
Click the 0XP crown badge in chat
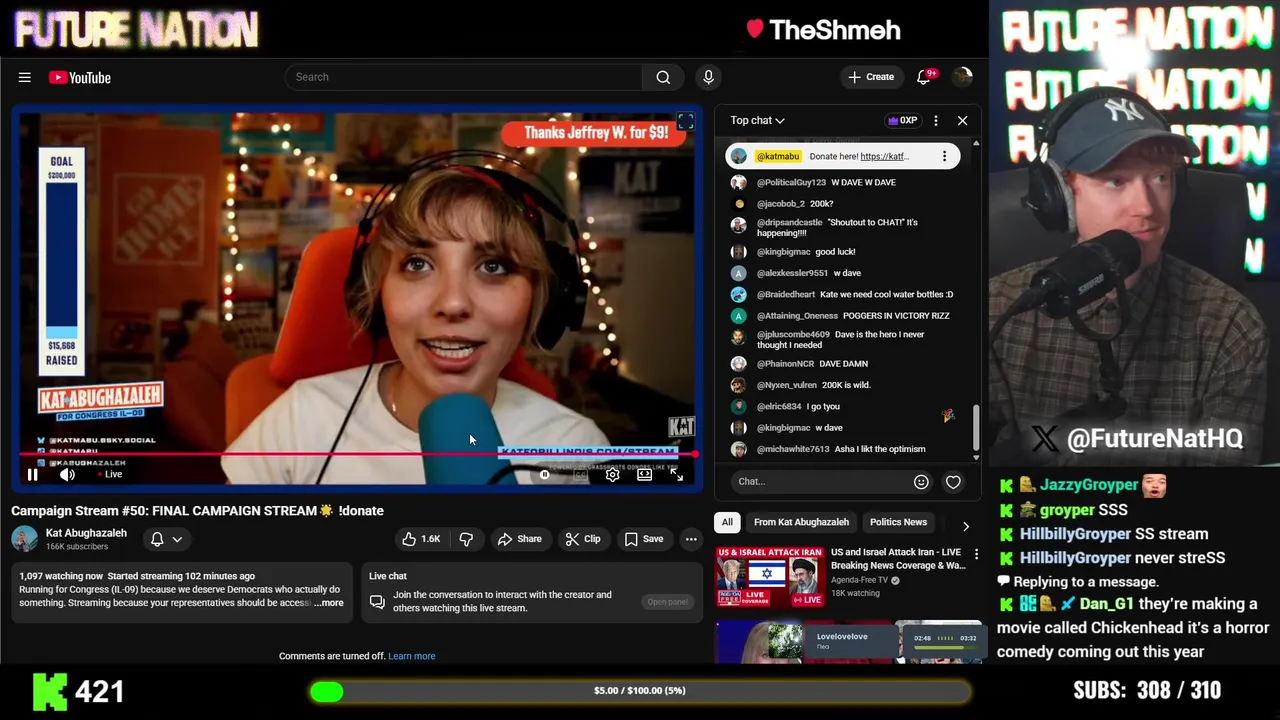pyautogui.click(x=902, y=120)
